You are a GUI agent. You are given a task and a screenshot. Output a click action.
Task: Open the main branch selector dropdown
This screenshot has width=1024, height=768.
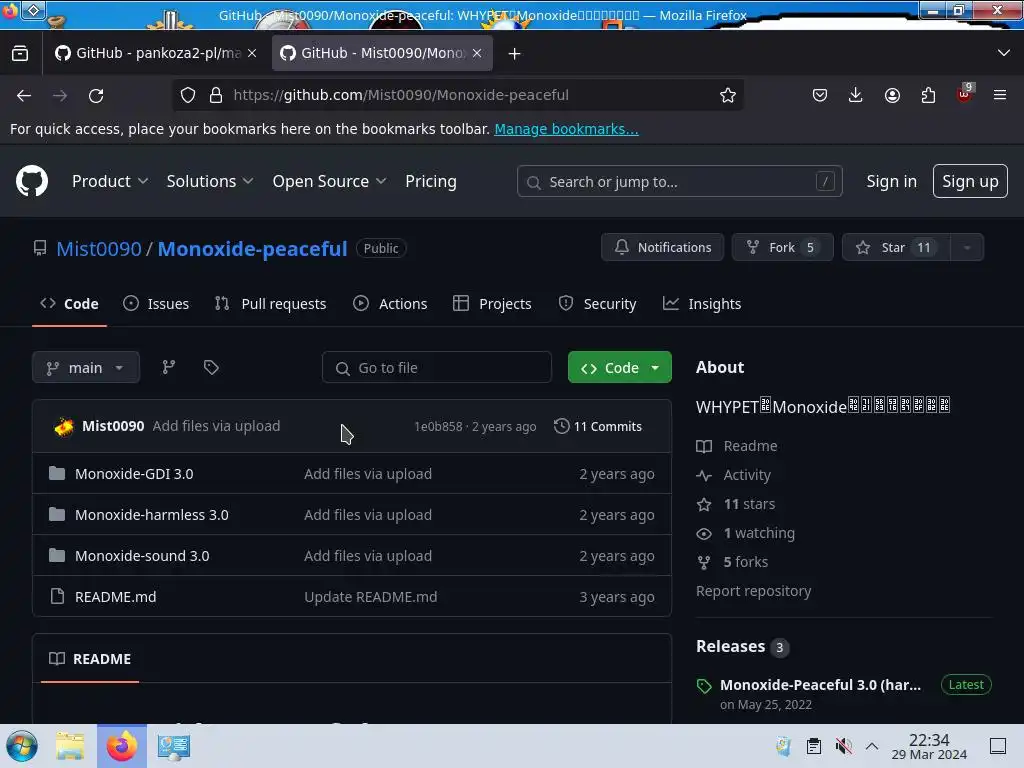click(x=86, y=368)
